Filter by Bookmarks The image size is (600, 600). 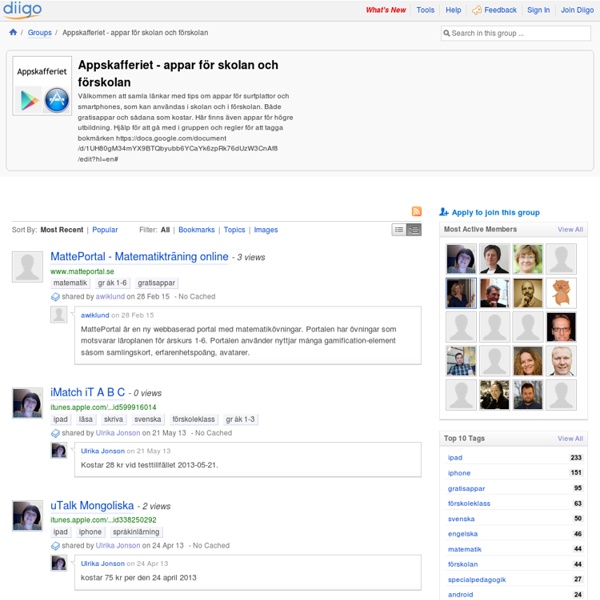(x=196, y=230)
